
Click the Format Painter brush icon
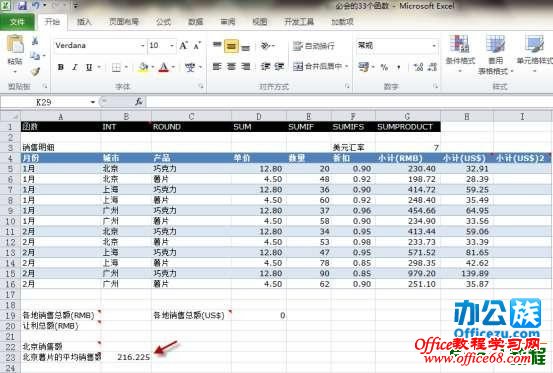coord(35,72)
